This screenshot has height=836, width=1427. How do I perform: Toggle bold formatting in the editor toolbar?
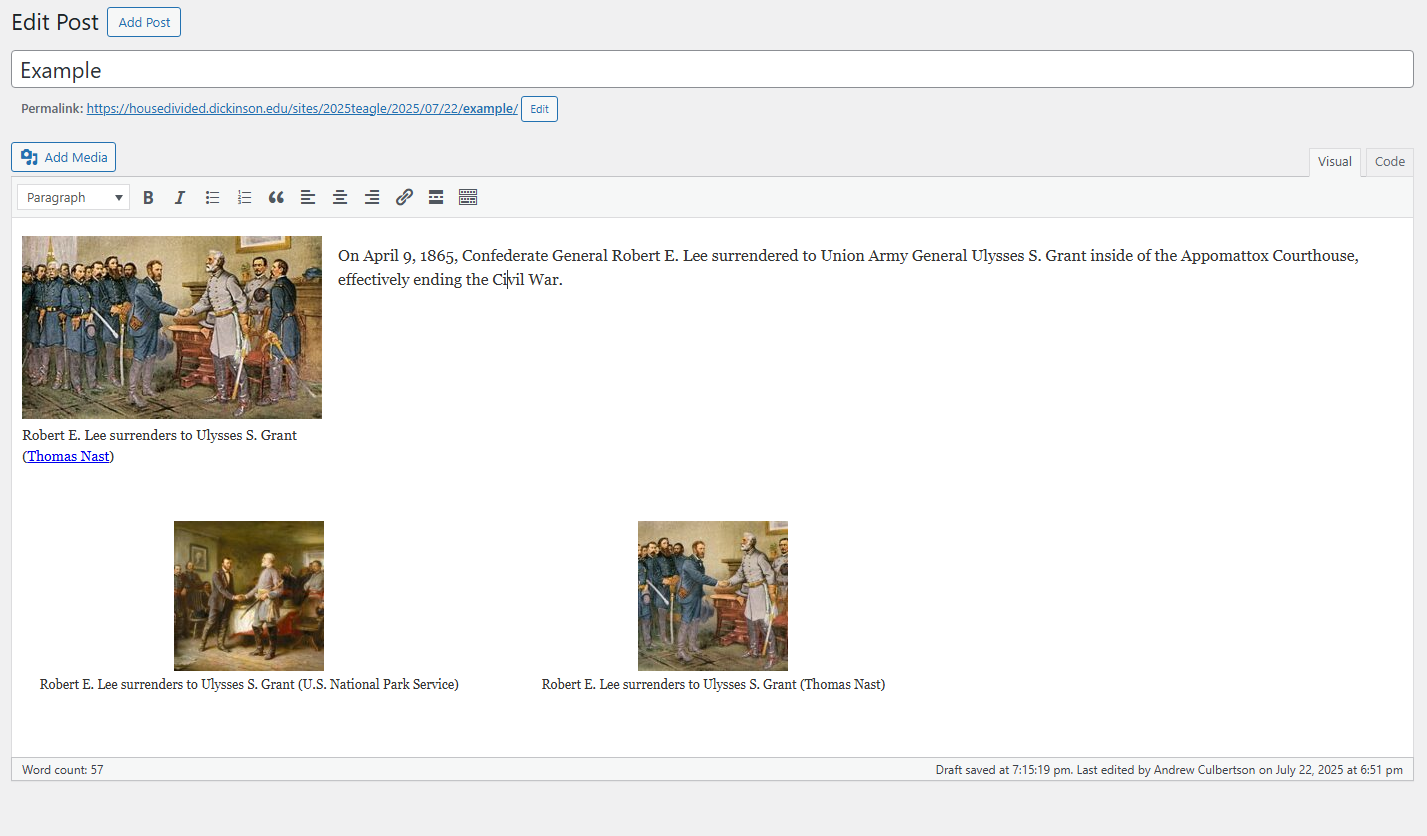click(x=148, y=197)
